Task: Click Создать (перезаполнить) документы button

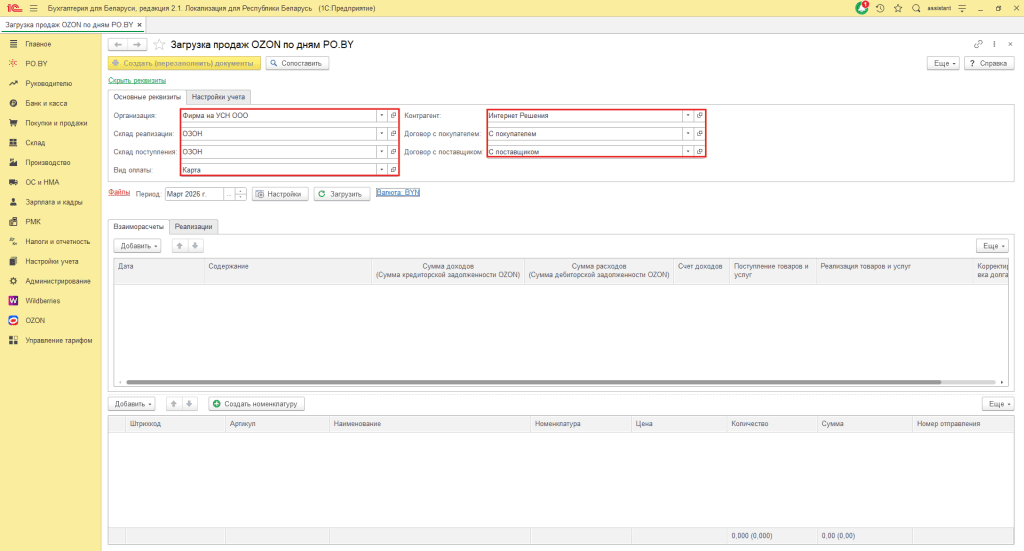Action: point(184,63)
